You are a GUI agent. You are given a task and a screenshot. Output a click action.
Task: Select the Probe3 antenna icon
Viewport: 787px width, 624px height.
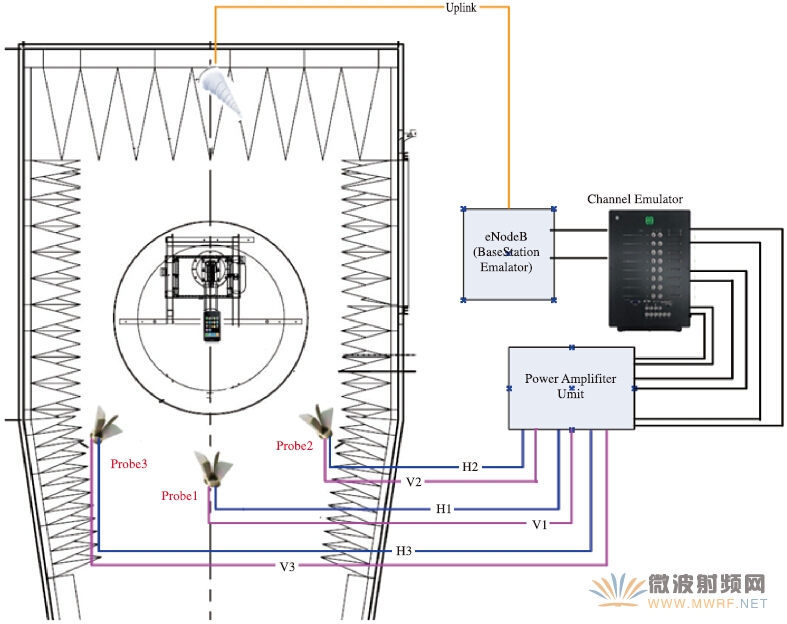point(105,423)
